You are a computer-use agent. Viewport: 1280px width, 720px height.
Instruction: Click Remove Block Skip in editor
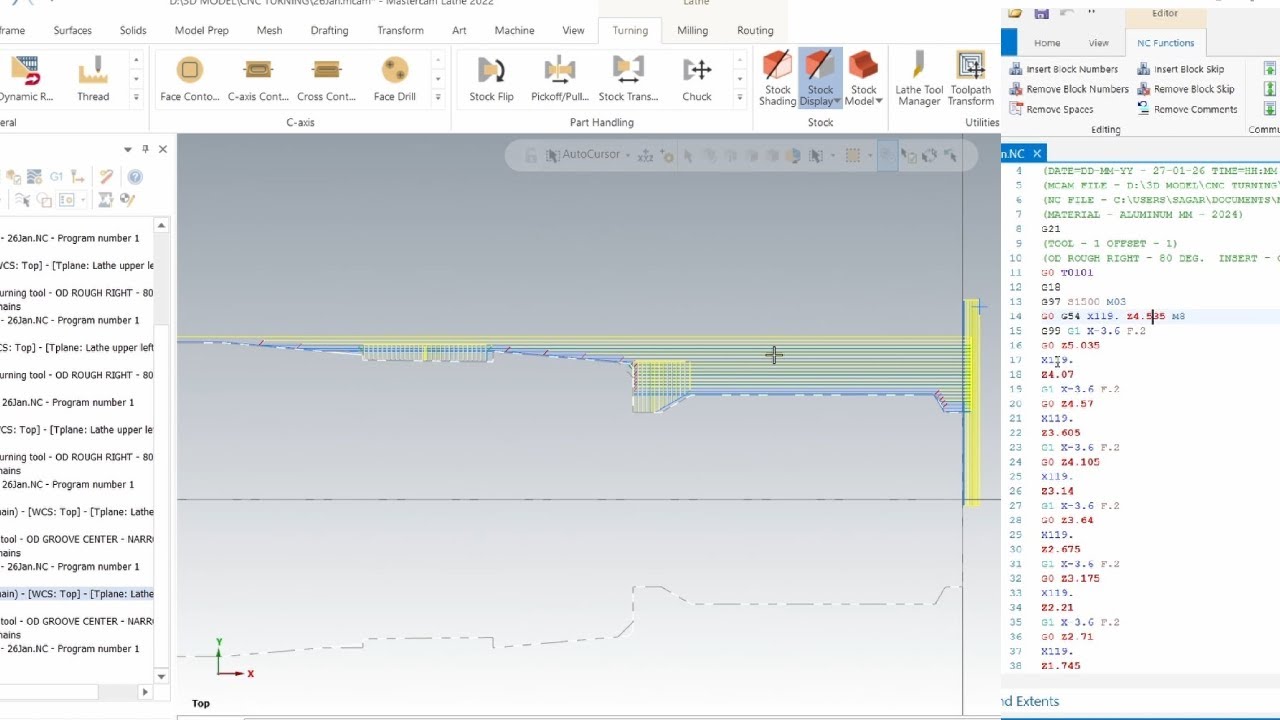1186,89
